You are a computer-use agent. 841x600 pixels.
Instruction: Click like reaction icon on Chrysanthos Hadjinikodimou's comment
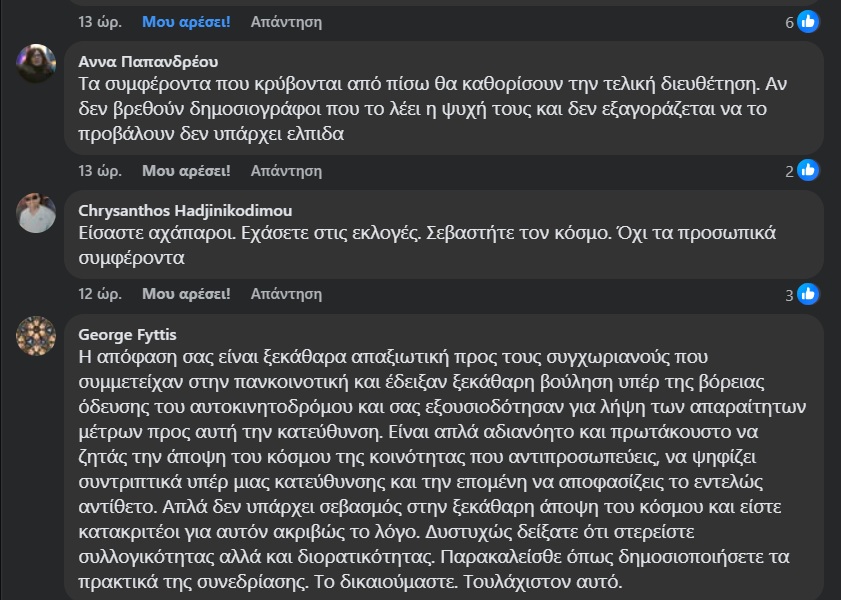pos(808,294)
